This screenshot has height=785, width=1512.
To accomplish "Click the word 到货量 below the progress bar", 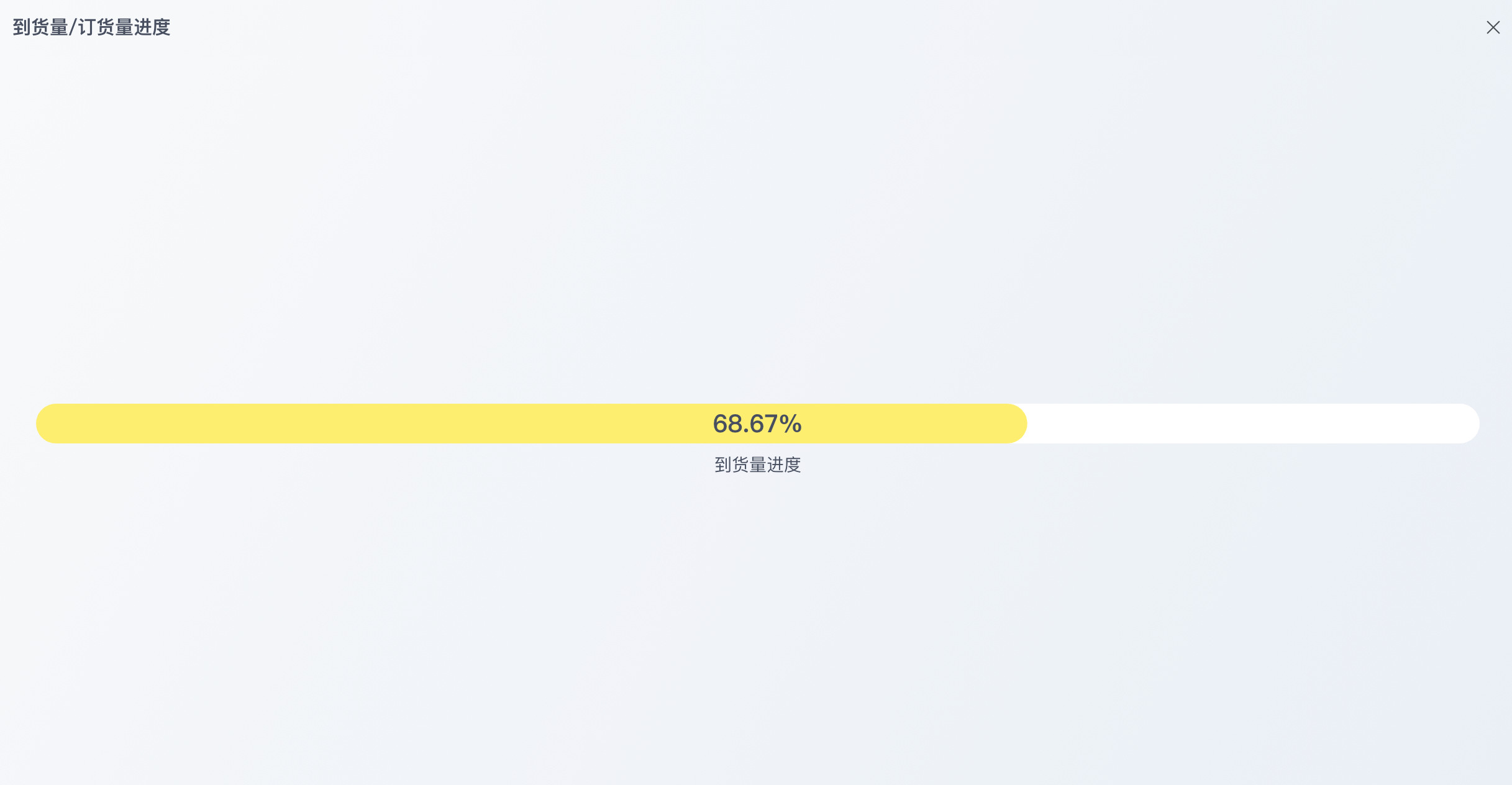I will click(x=740, y=465).
